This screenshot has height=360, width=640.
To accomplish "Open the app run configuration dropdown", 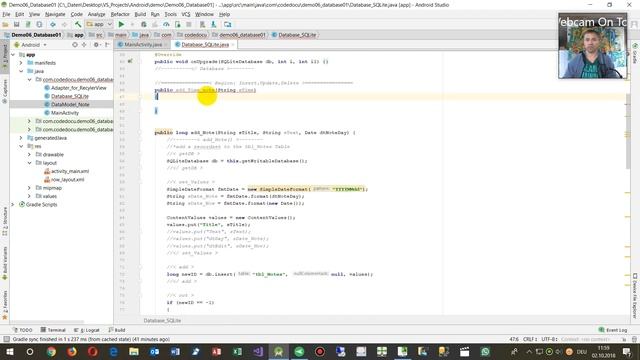I will [99, 24].
